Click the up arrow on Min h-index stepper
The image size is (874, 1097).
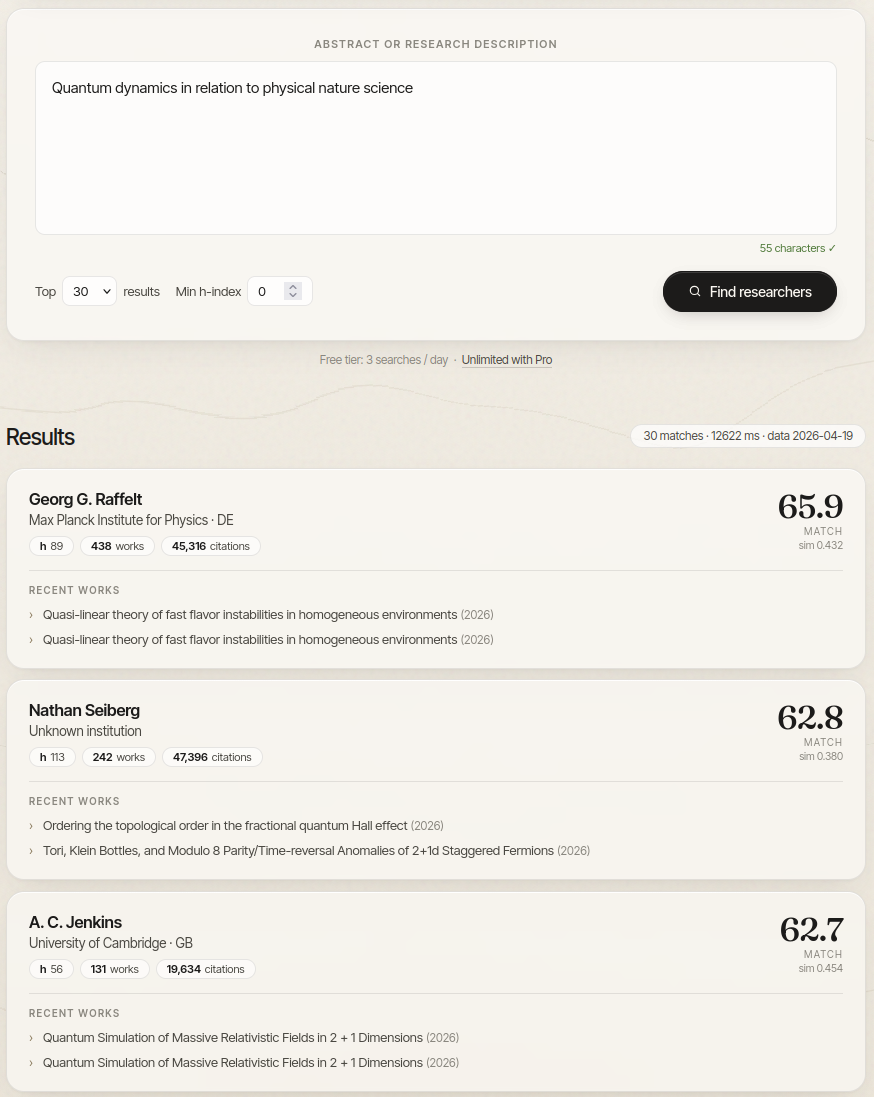coord(292,286)
